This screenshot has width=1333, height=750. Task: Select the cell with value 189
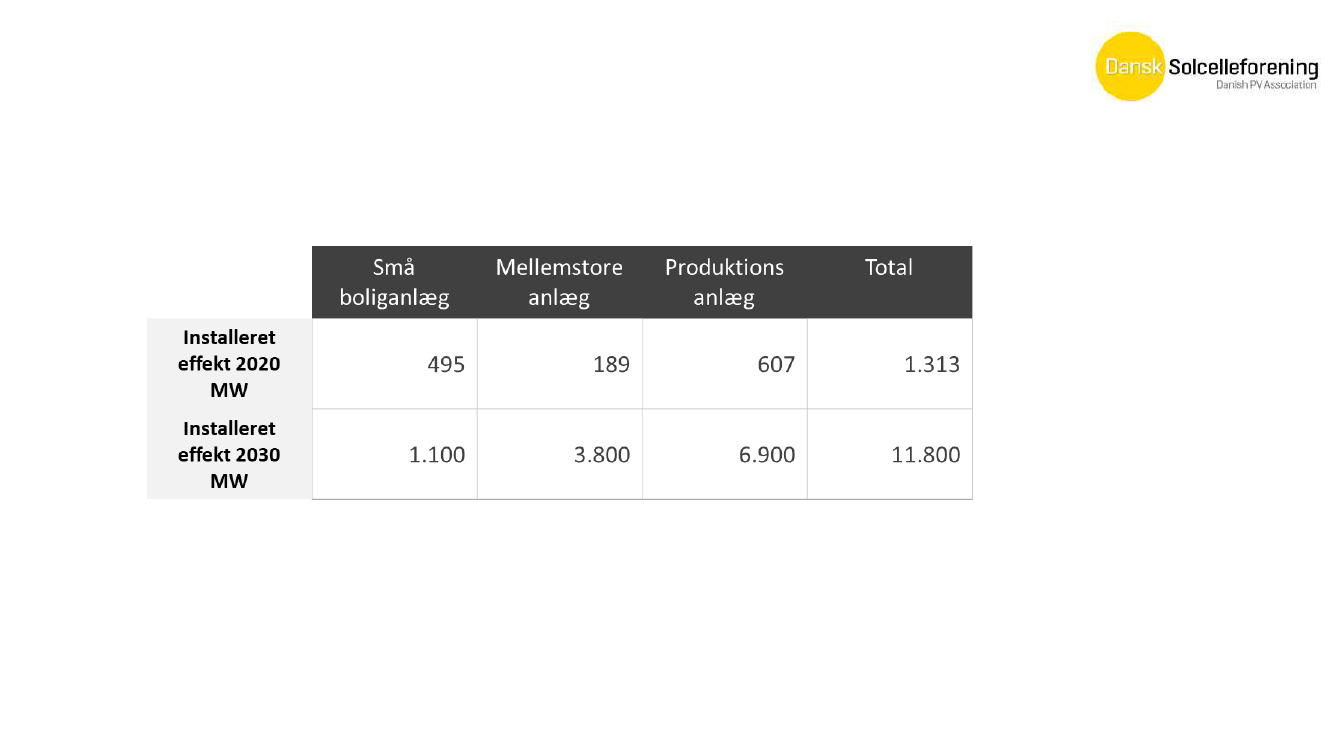[560, 364]
